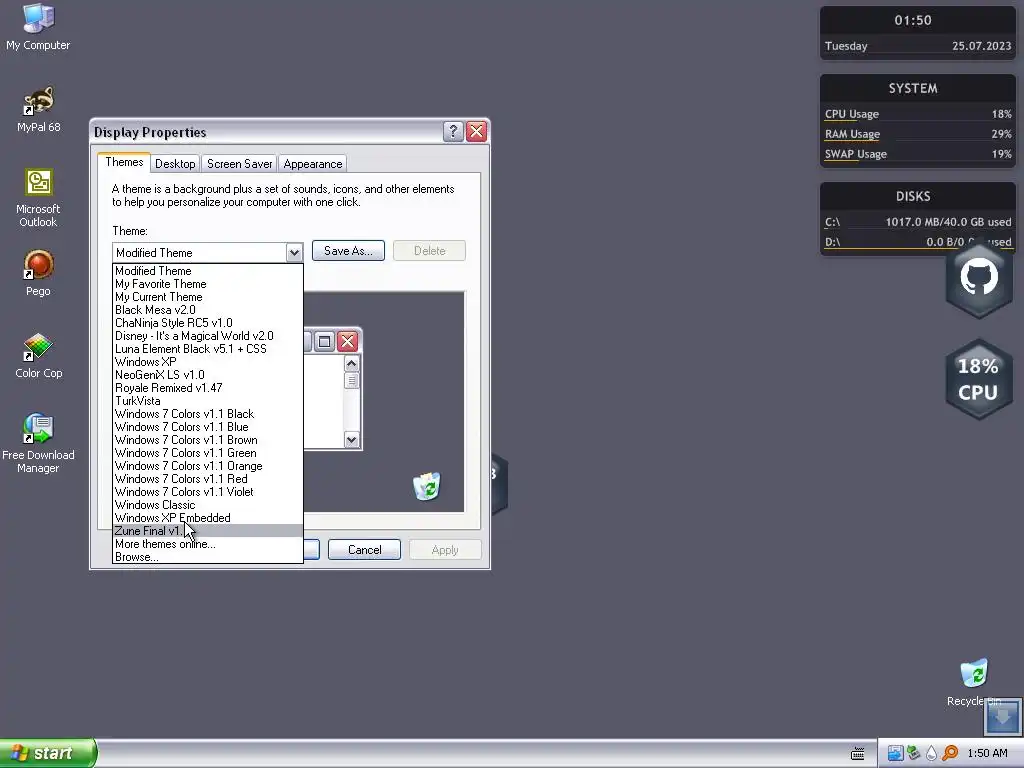Click the RAM Usage row in System widget

pos(918,134)
